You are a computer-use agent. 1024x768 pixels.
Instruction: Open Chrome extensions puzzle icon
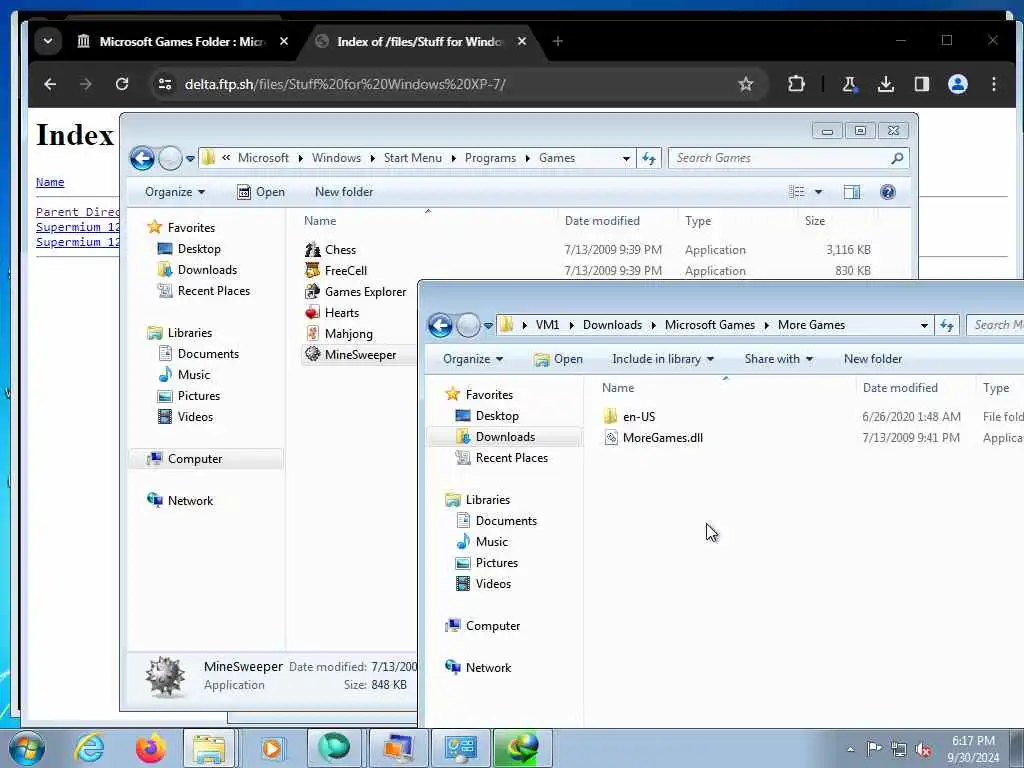pyautogui.click(x=796, y=84)
